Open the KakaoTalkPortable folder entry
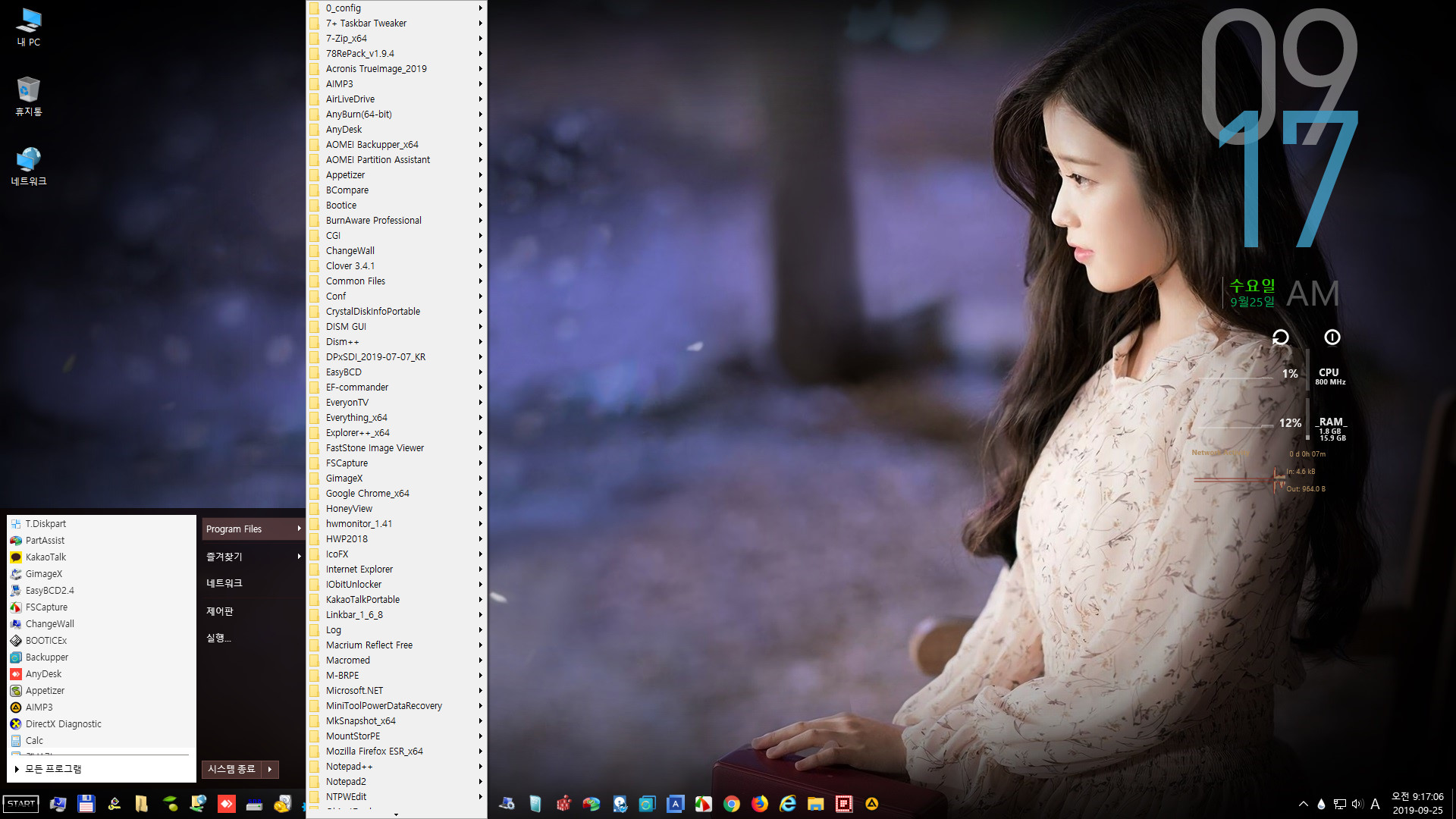The height and width of the screenshot is (819, 1456). [x=397, y=600]
